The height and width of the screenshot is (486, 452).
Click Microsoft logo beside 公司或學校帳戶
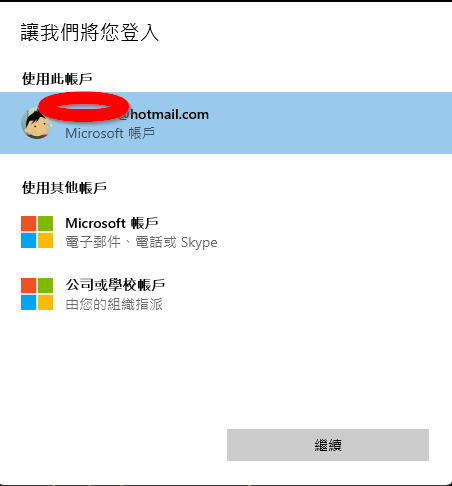pyautogui.click(x=37, y=294)
